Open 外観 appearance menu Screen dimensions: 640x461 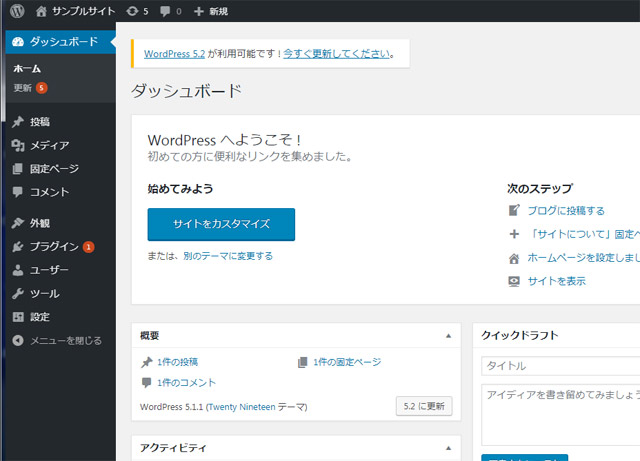click(40, 223)
